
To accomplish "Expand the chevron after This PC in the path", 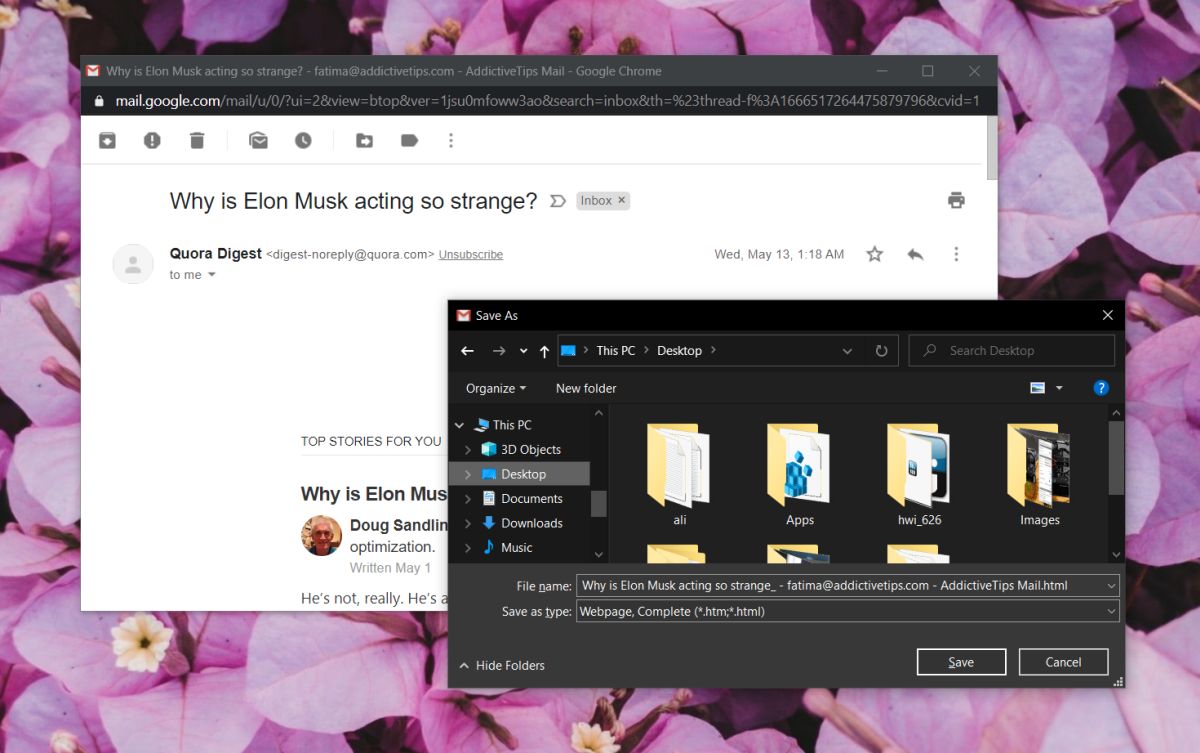I will [646, 351].
